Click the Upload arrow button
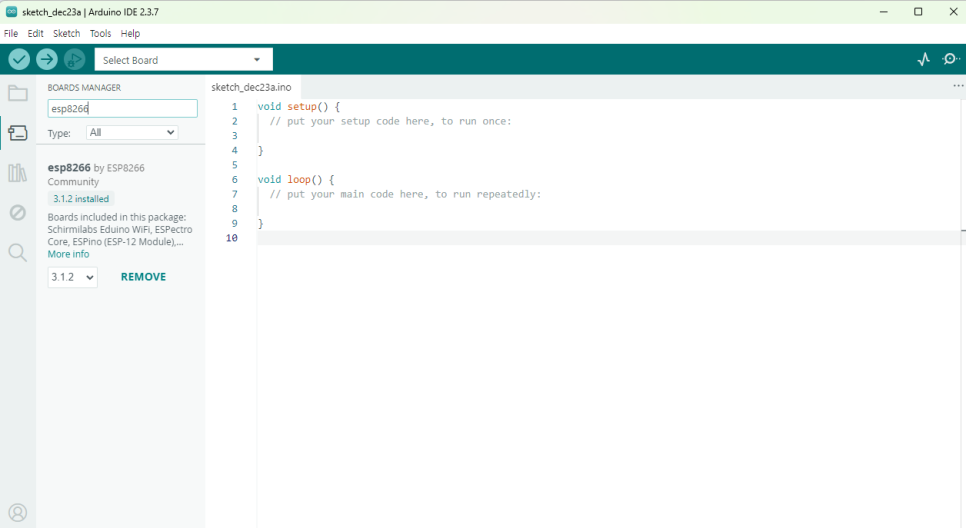Screen dimensions: 966x528 pyautogui.click(x=47, y=60)
